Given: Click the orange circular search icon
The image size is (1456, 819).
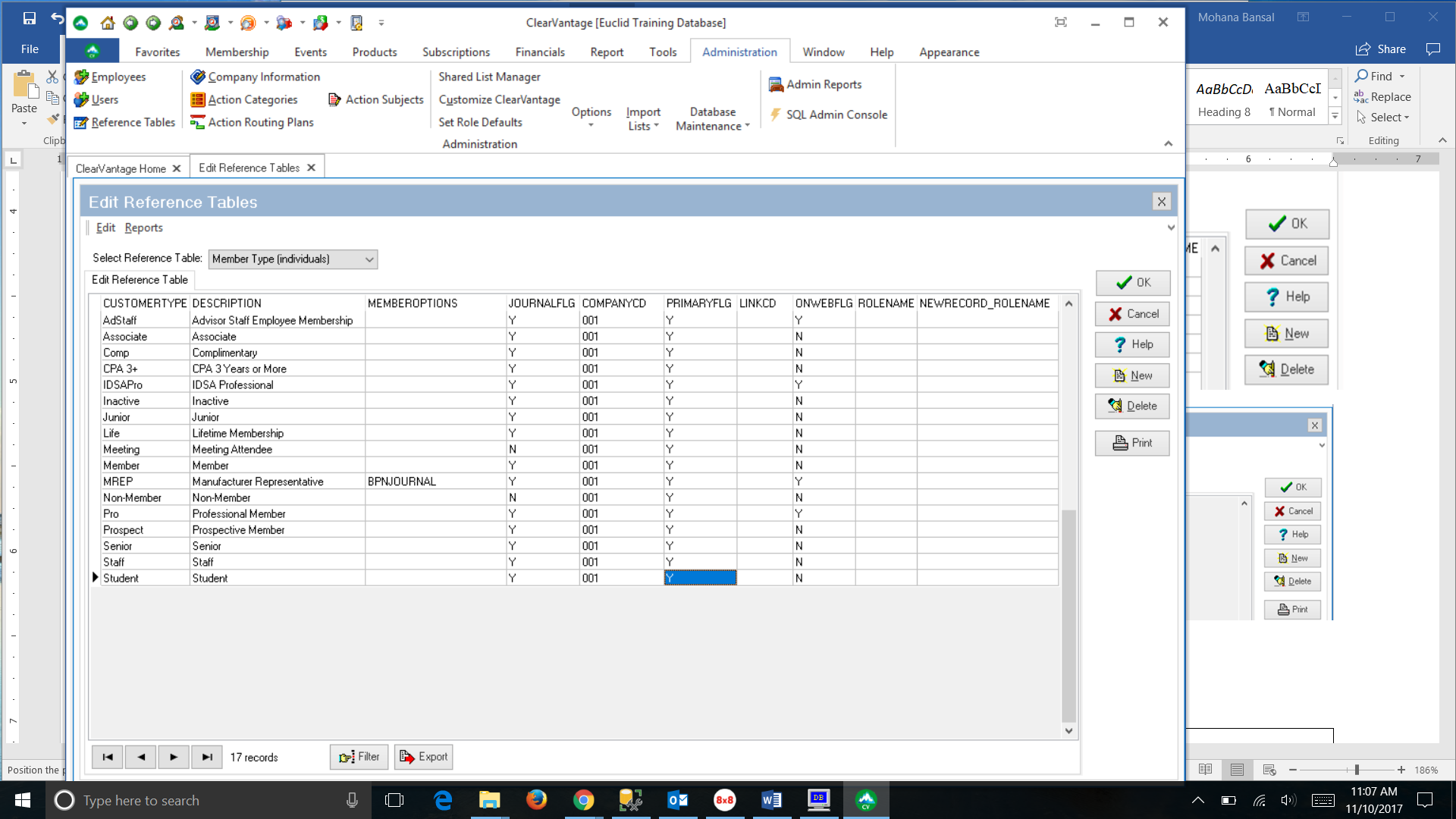Looking at the screenshot, I should point(247,23).
